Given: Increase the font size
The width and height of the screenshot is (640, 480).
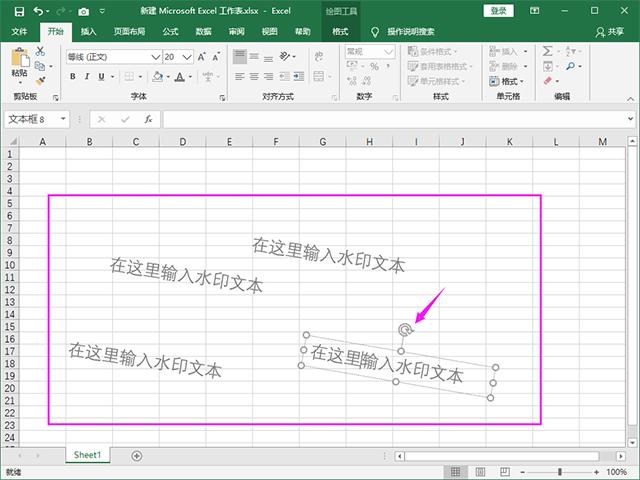Looking at the screenshot, I should tap(201, 57).
